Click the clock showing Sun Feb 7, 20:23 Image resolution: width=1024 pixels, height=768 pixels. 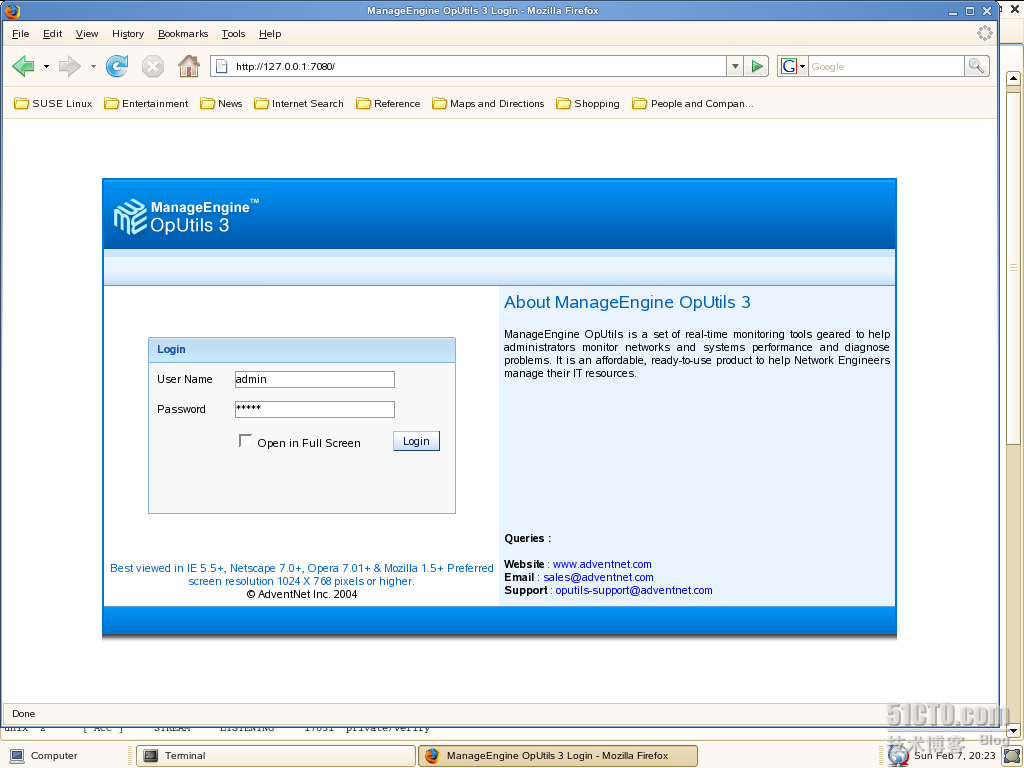[x=954, y=756]
